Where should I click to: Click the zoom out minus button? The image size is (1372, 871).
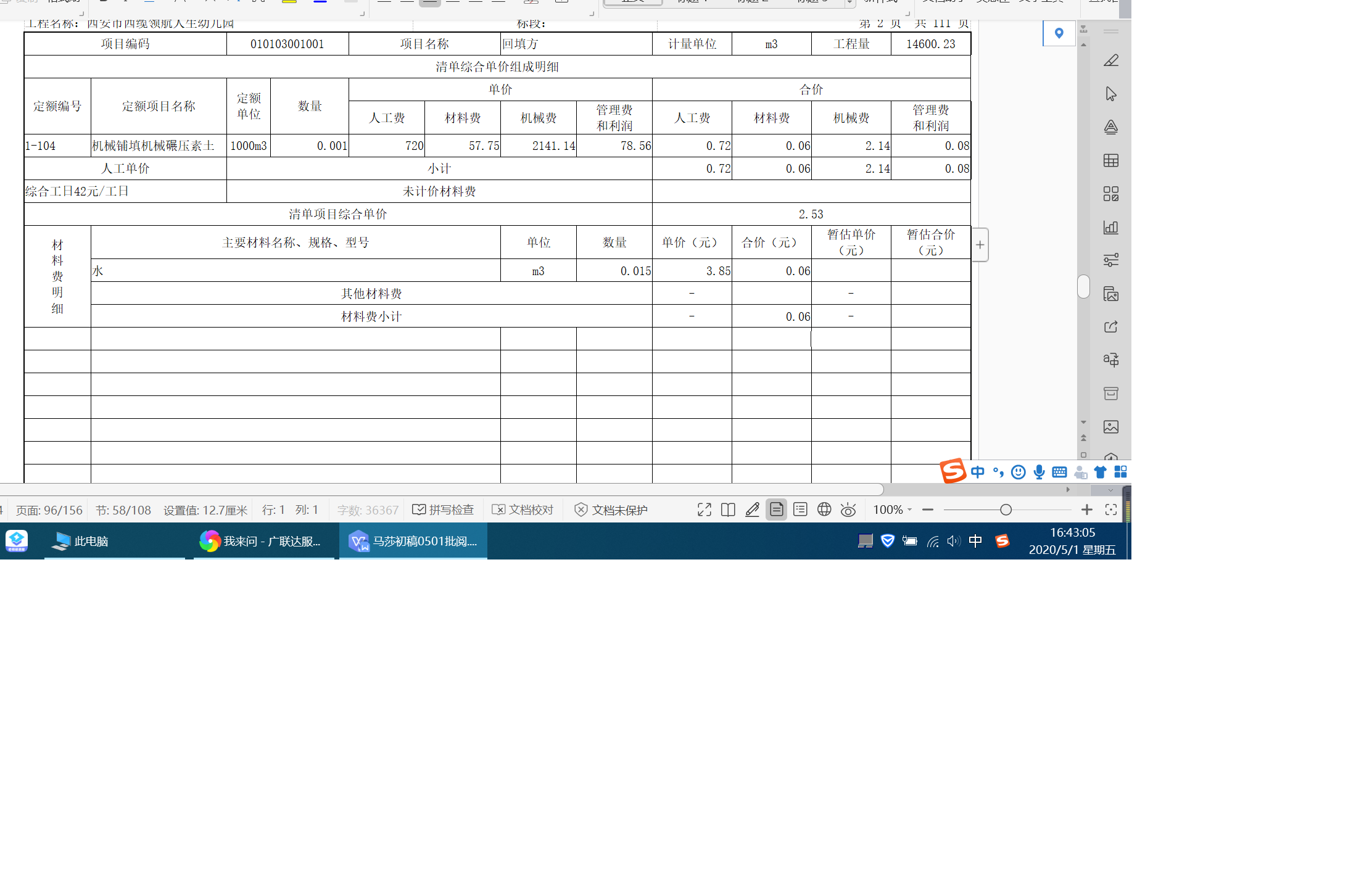[927, 510]
